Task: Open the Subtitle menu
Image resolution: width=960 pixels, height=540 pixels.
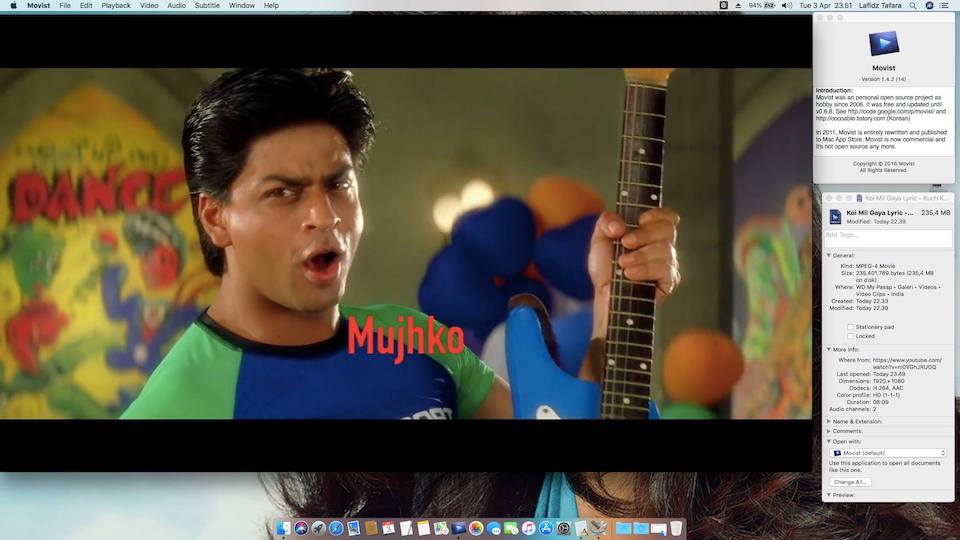Action: 207,6
